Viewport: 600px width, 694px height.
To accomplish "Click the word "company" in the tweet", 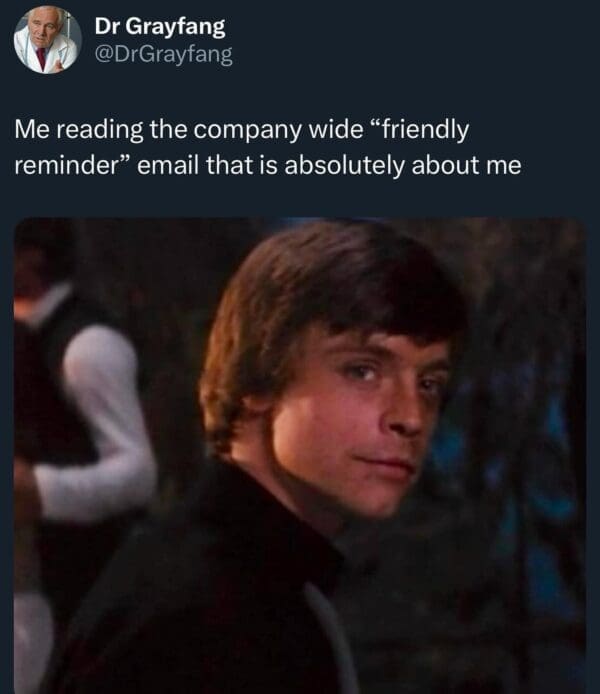I will pos(247,131).
